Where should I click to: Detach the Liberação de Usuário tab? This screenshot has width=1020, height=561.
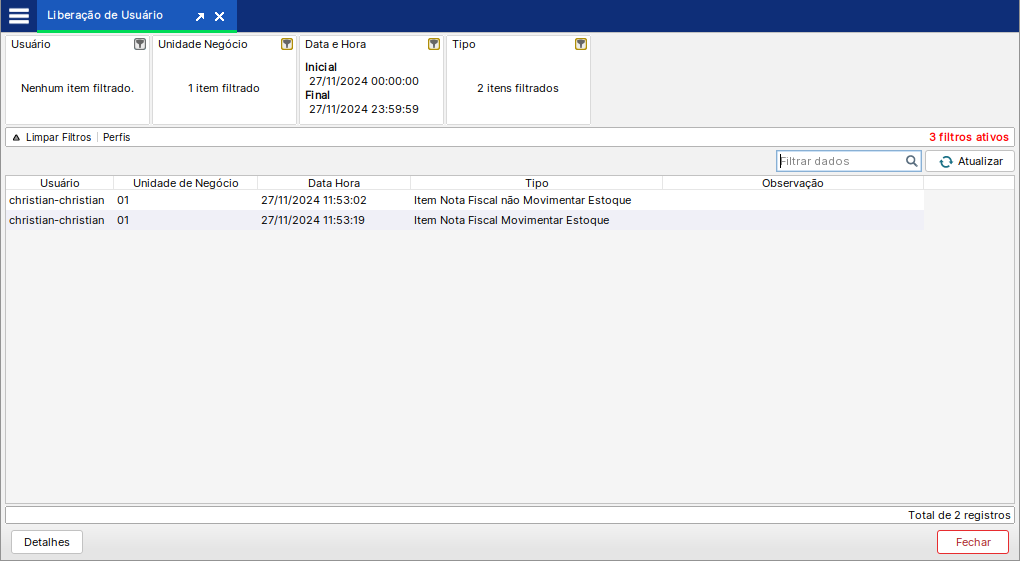(200, 17)
